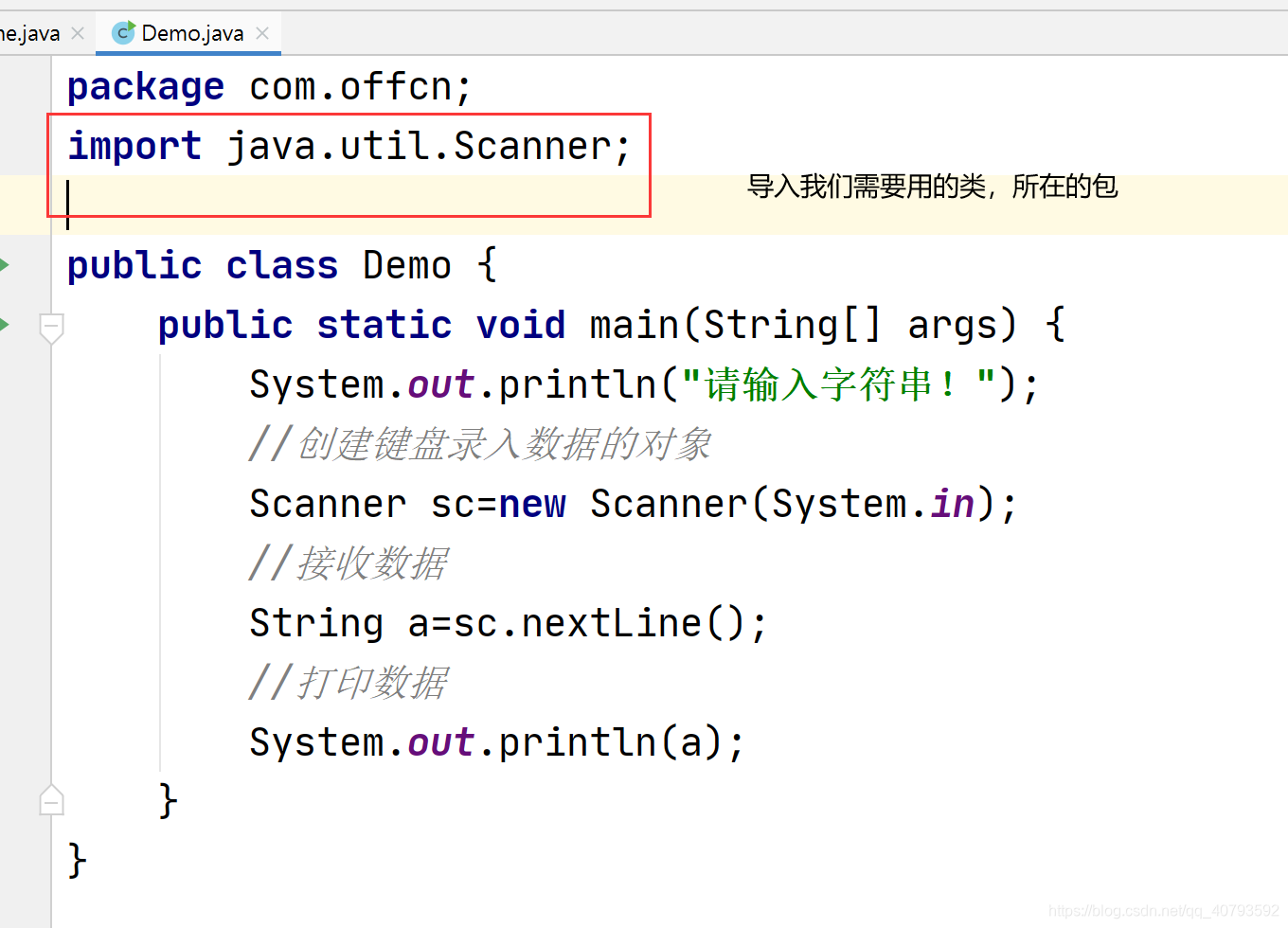1288x928 pixels.
Task: Click 'System.out.println(a);' statement
Action: (x=497, y=743)
